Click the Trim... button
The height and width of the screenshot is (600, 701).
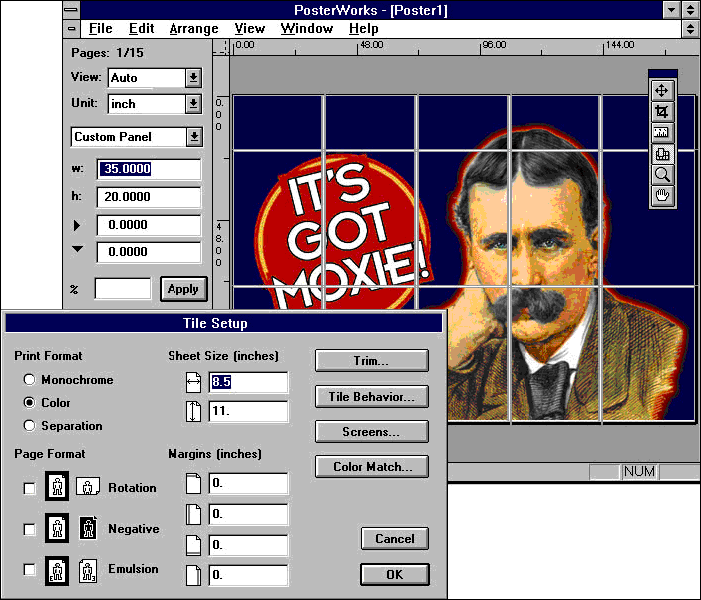coord(372,360)
